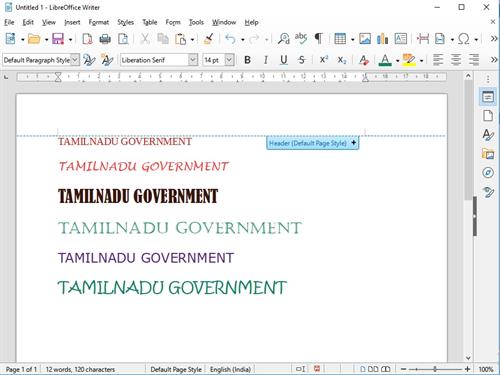Open the Tools menu
The width and height of the screenshot is (500, 375).
click(196, 22)
